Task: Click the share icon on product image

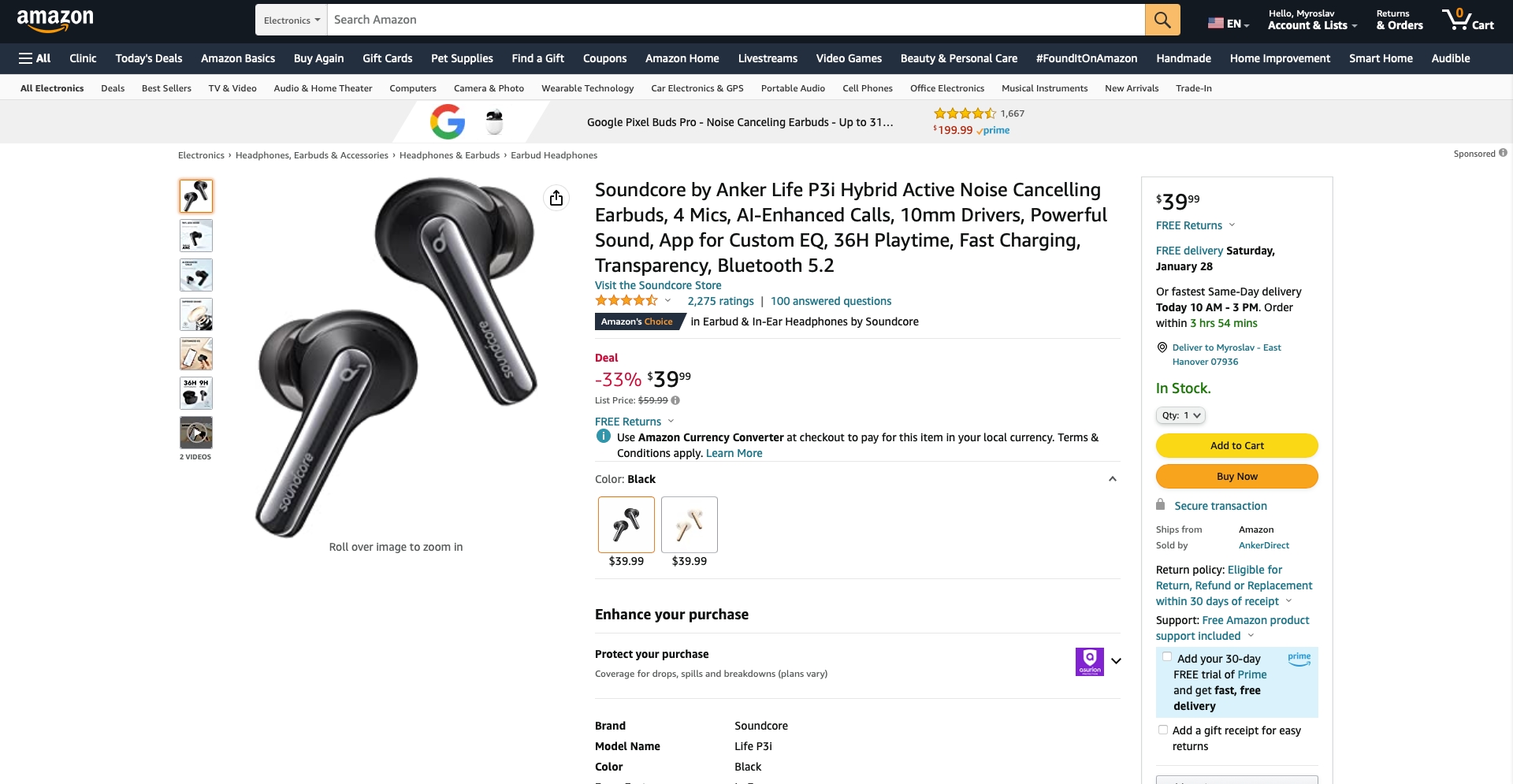Action: pyautogui.click(x=556, y=198)
